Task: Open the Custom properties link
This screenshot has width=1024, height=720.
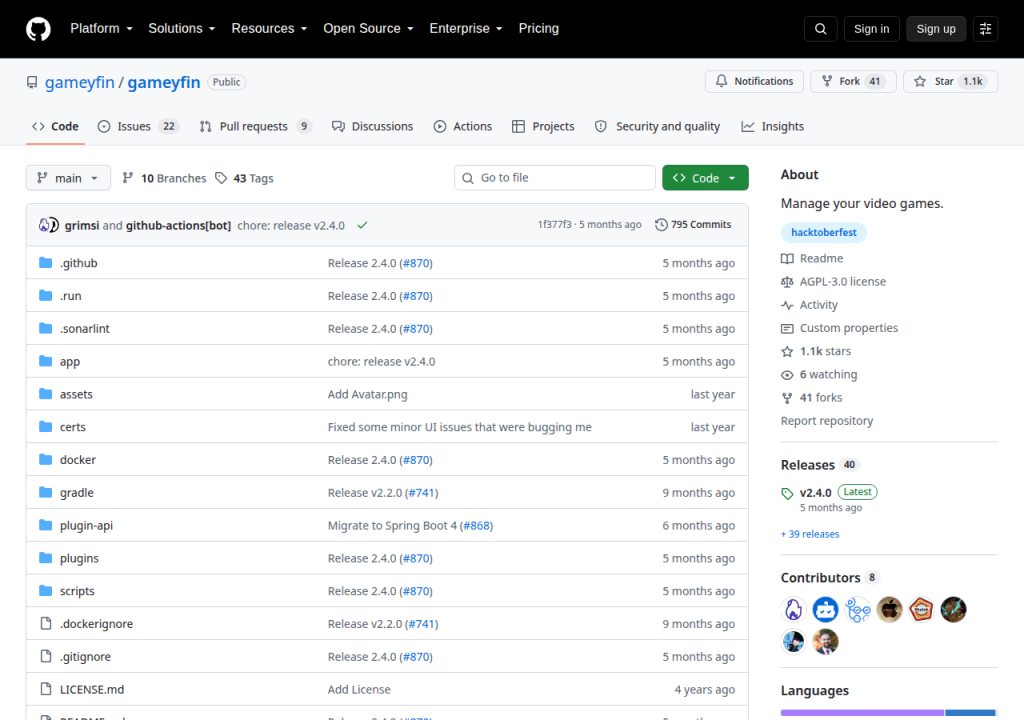Action: [x=840, y=328]
